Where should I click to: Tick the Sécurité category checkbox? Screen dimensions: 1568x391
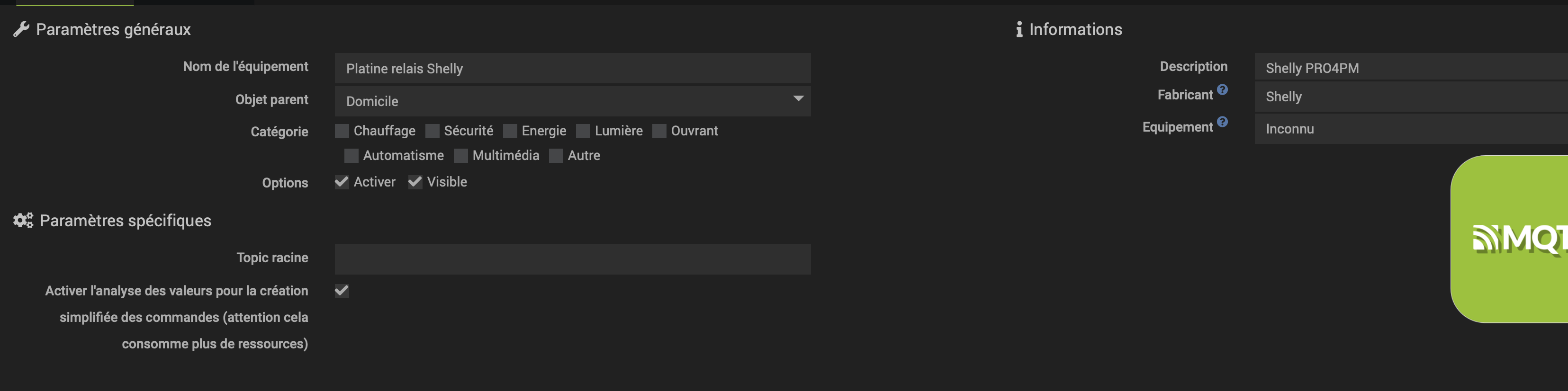tap(432, 131)
